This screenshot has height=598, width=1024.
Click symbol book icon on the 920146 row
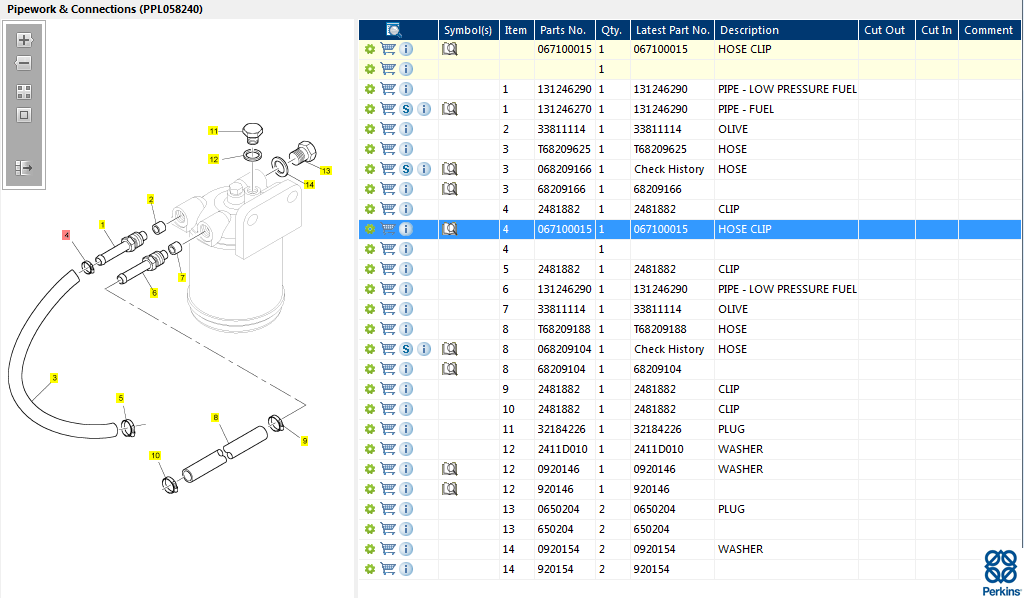(449, 489)
